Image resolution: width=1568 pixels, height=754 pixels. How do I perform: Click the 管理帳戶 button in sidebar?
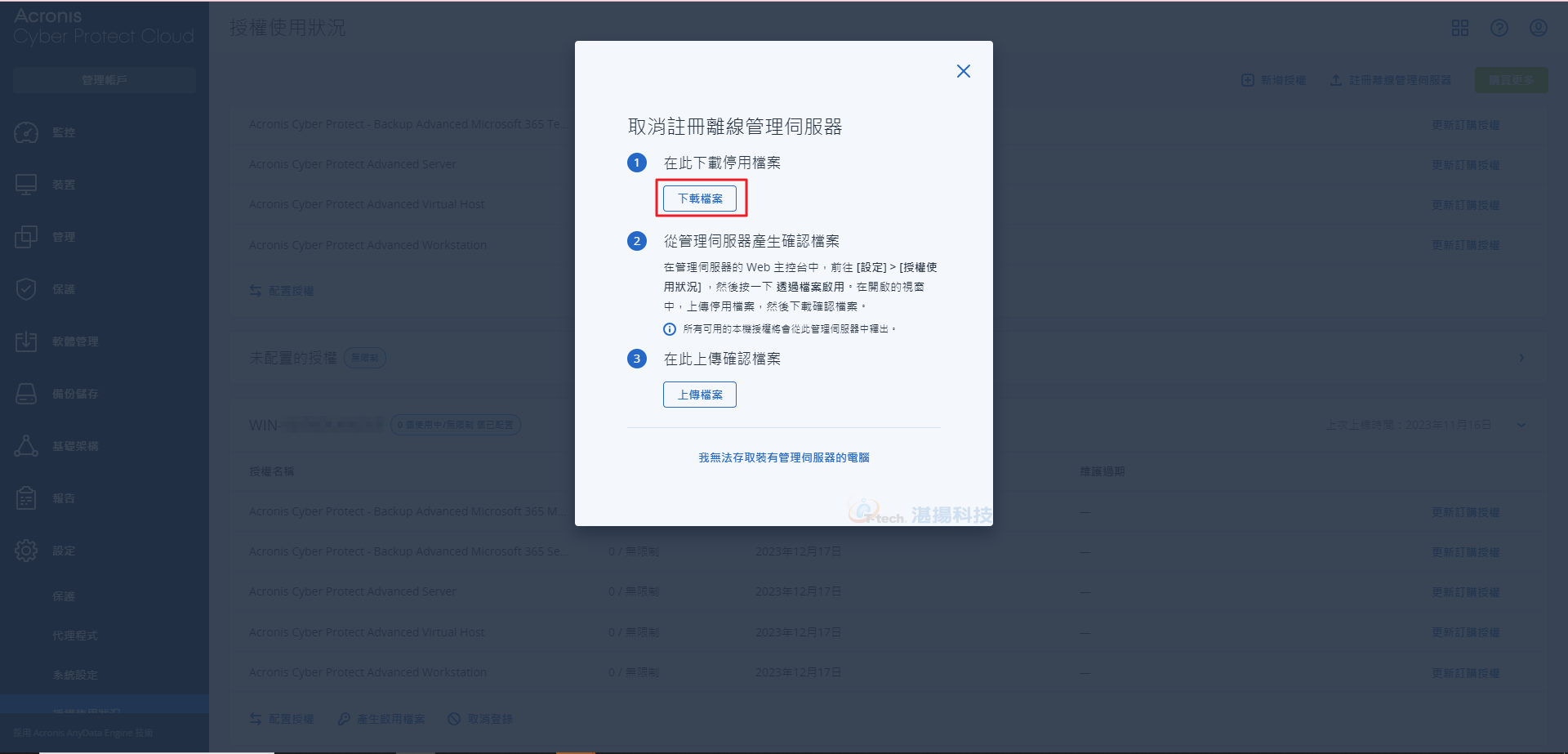pyautogui.click(x=105, y=80)
